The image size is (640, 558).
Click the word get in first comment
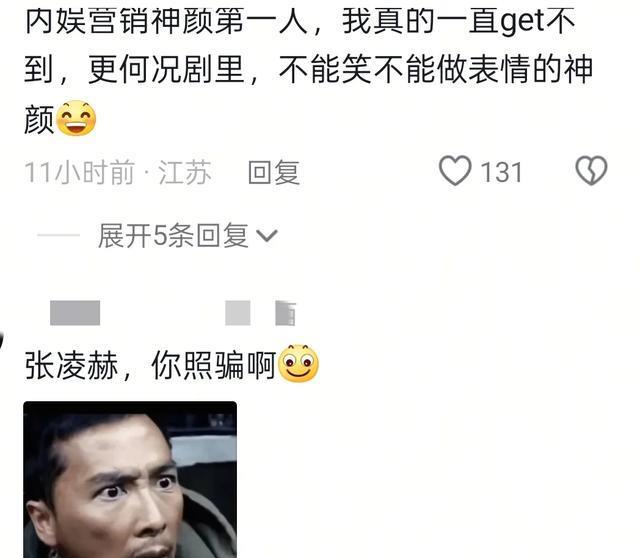click(523, 22)
